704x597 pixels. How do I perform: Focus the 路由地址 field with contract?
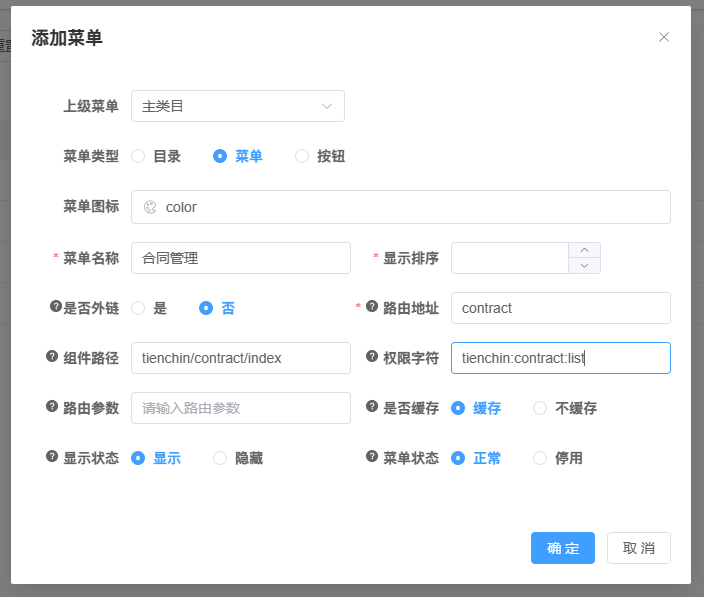pyautogui.click(x=561, y=308)
